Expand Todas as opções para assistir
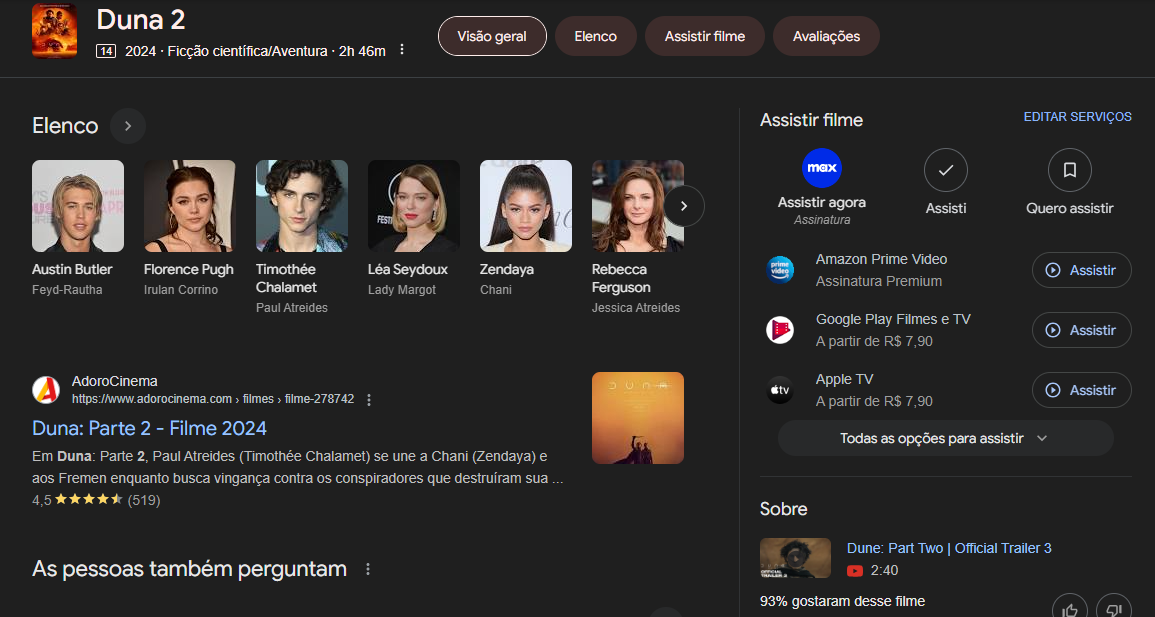Screen dimensions: 1155x617 click(x=946, y=439)
